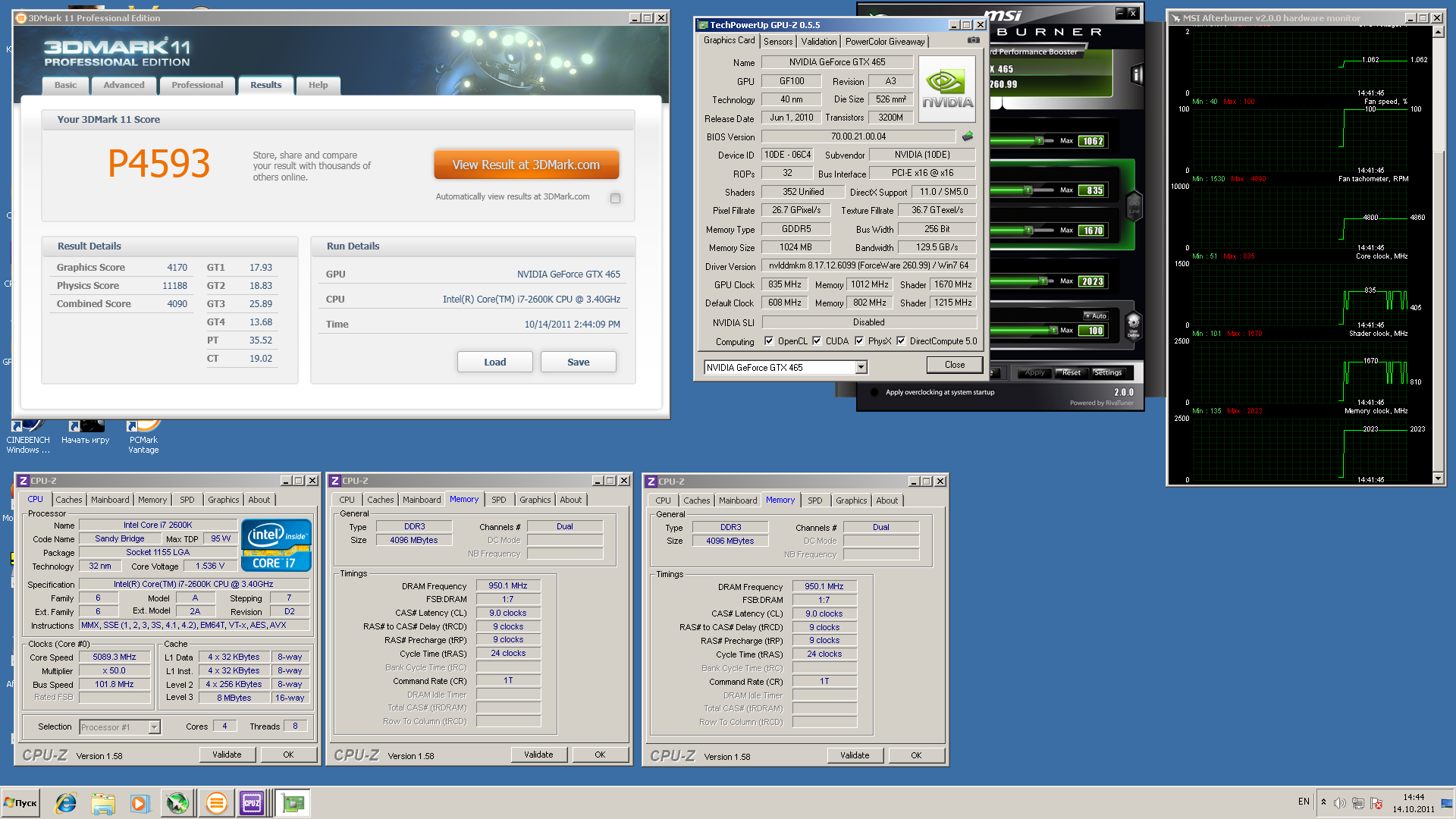This screenshot has width=1456, height=819.
Task: Click the Close button in GPU-Z
Action: (955, 365)
